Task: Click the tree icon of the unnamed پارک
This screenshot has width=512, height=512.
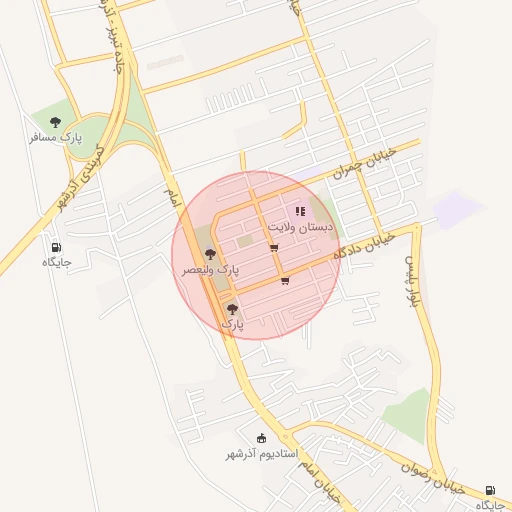Action: [x=232, y=309]
